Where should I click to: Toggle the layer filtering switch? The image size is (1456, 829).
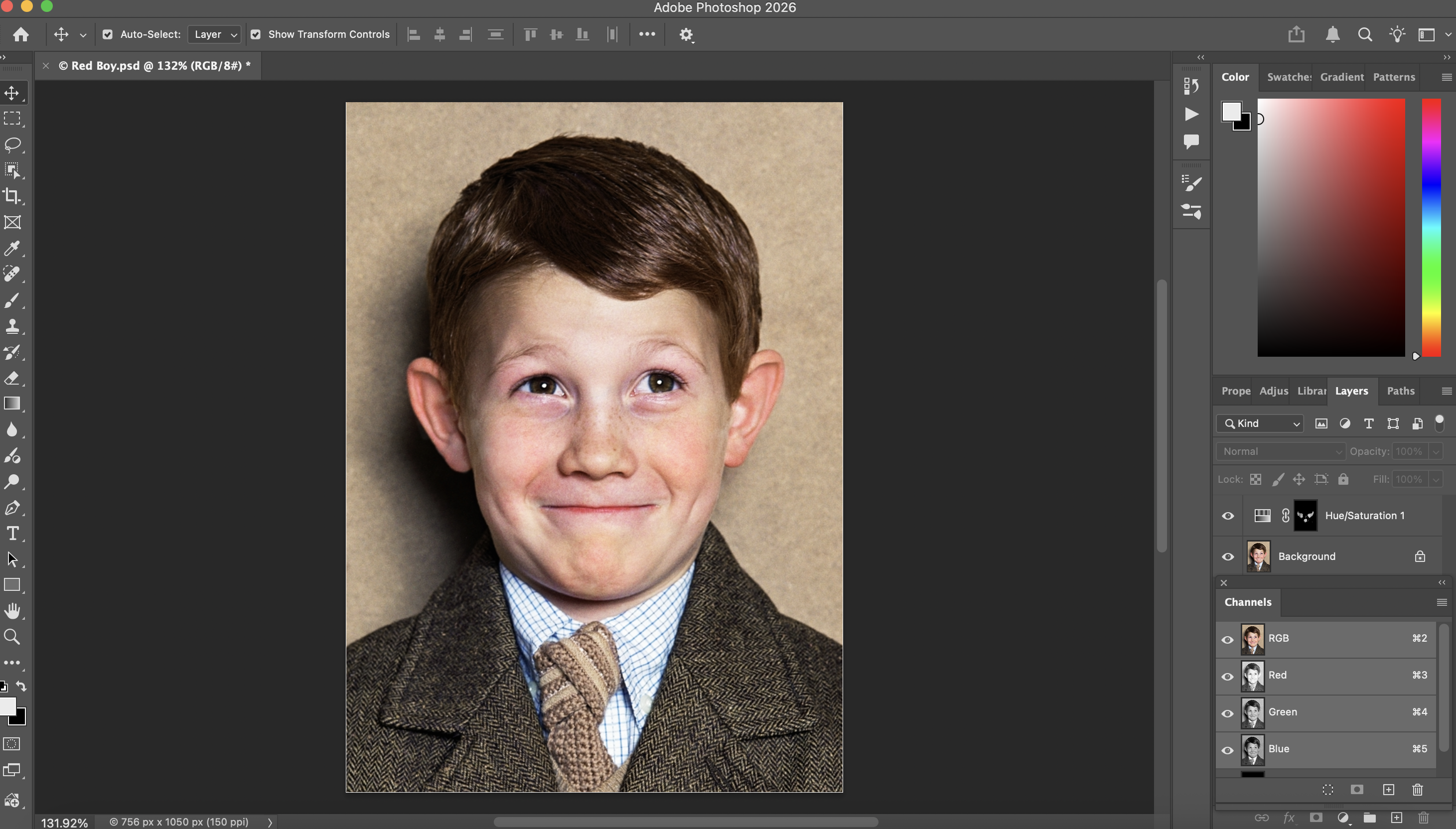click(1440, 423)
